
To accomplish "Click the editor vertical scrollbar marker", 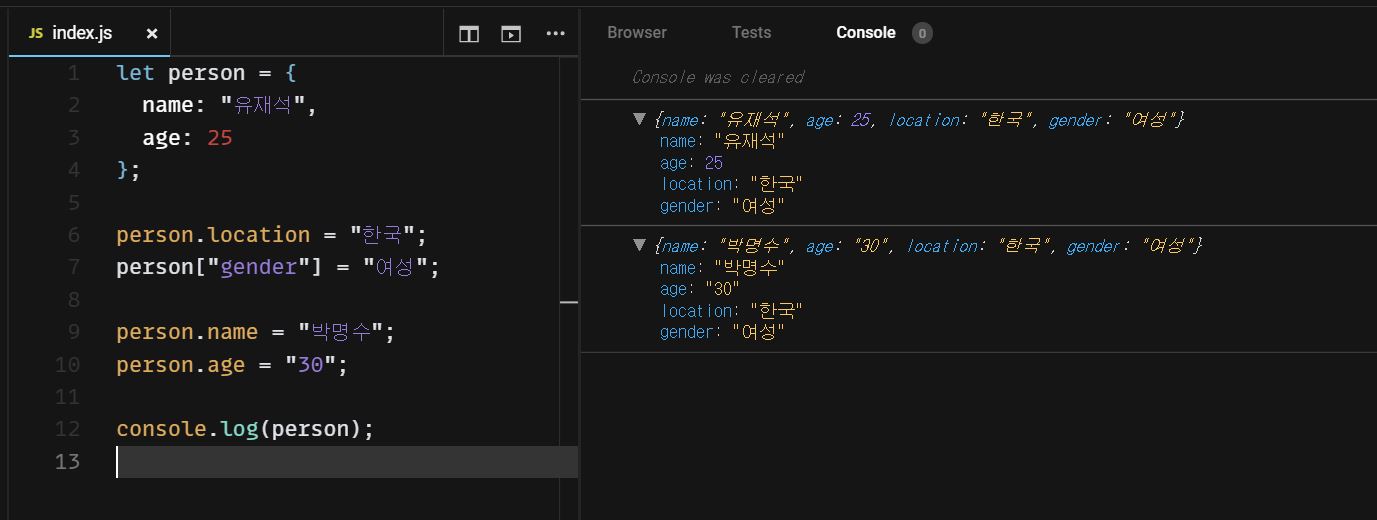I will point(569,302).
